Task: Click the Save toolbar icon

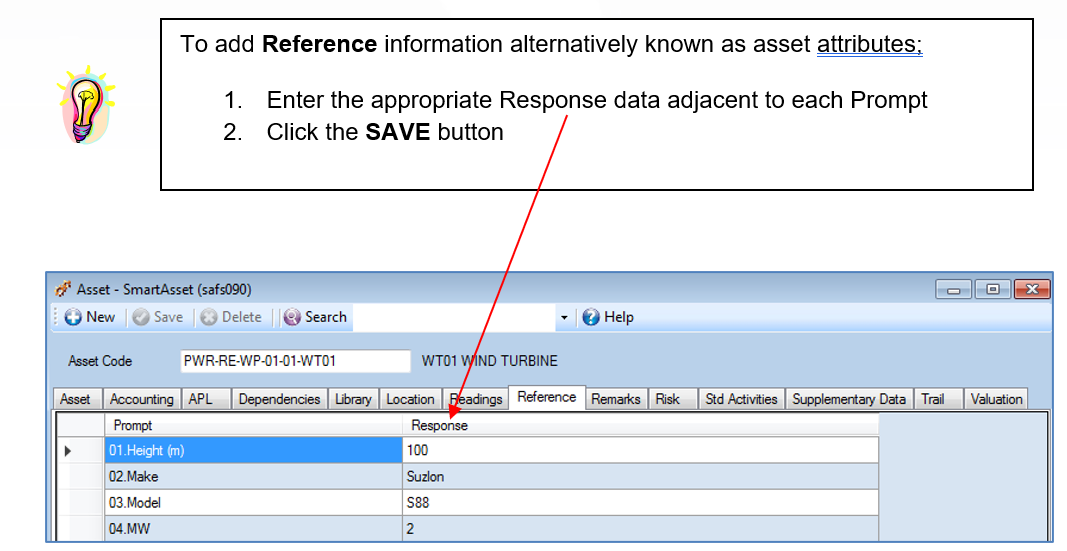Action: [x=141, y=317]
